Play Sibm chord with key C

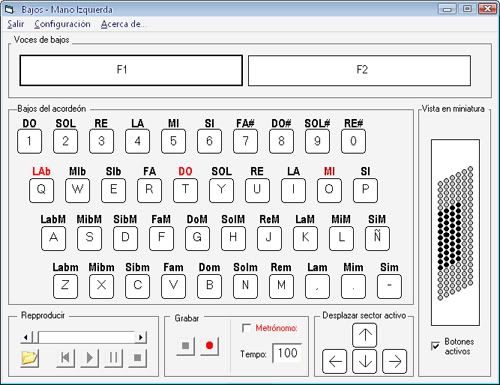coord(138,286)
